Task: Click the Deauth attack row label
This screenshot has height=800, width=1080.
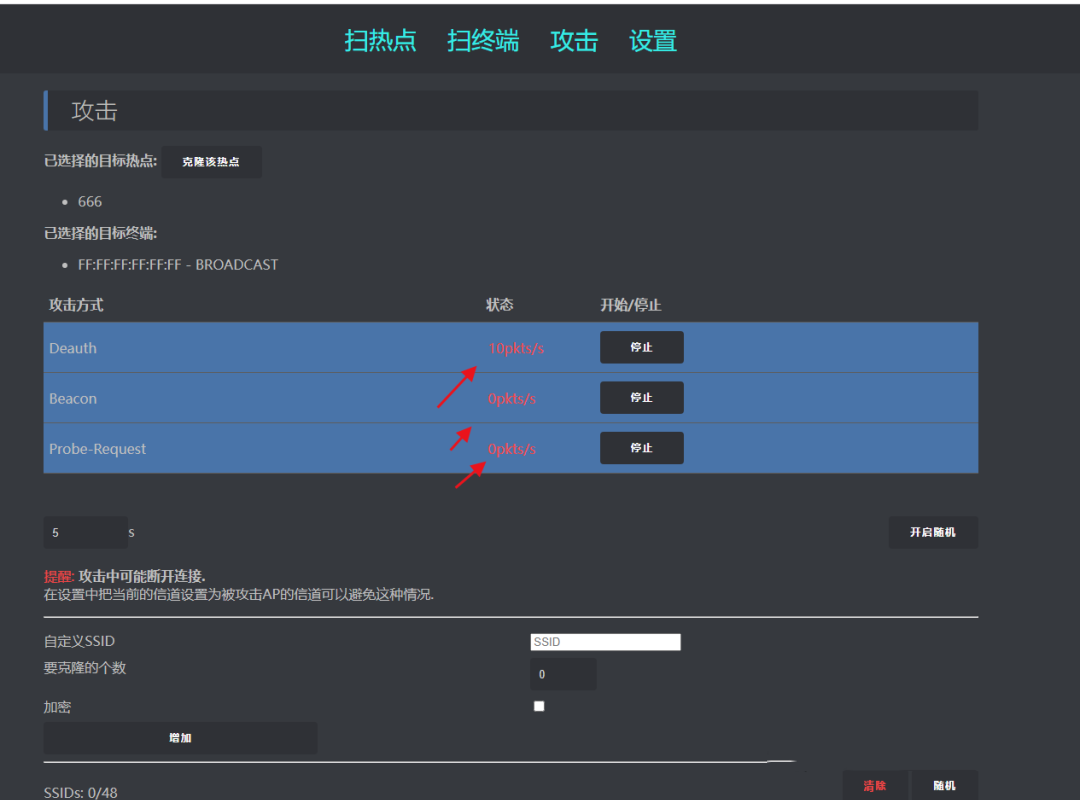Action: pyautogui.click(x=73, y=348)
